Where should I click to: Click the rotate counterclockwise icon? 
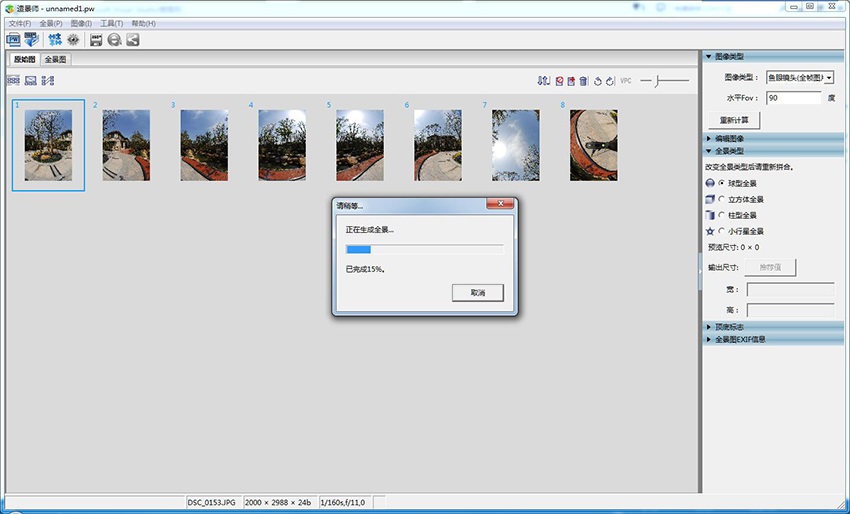tap(597, 80)
